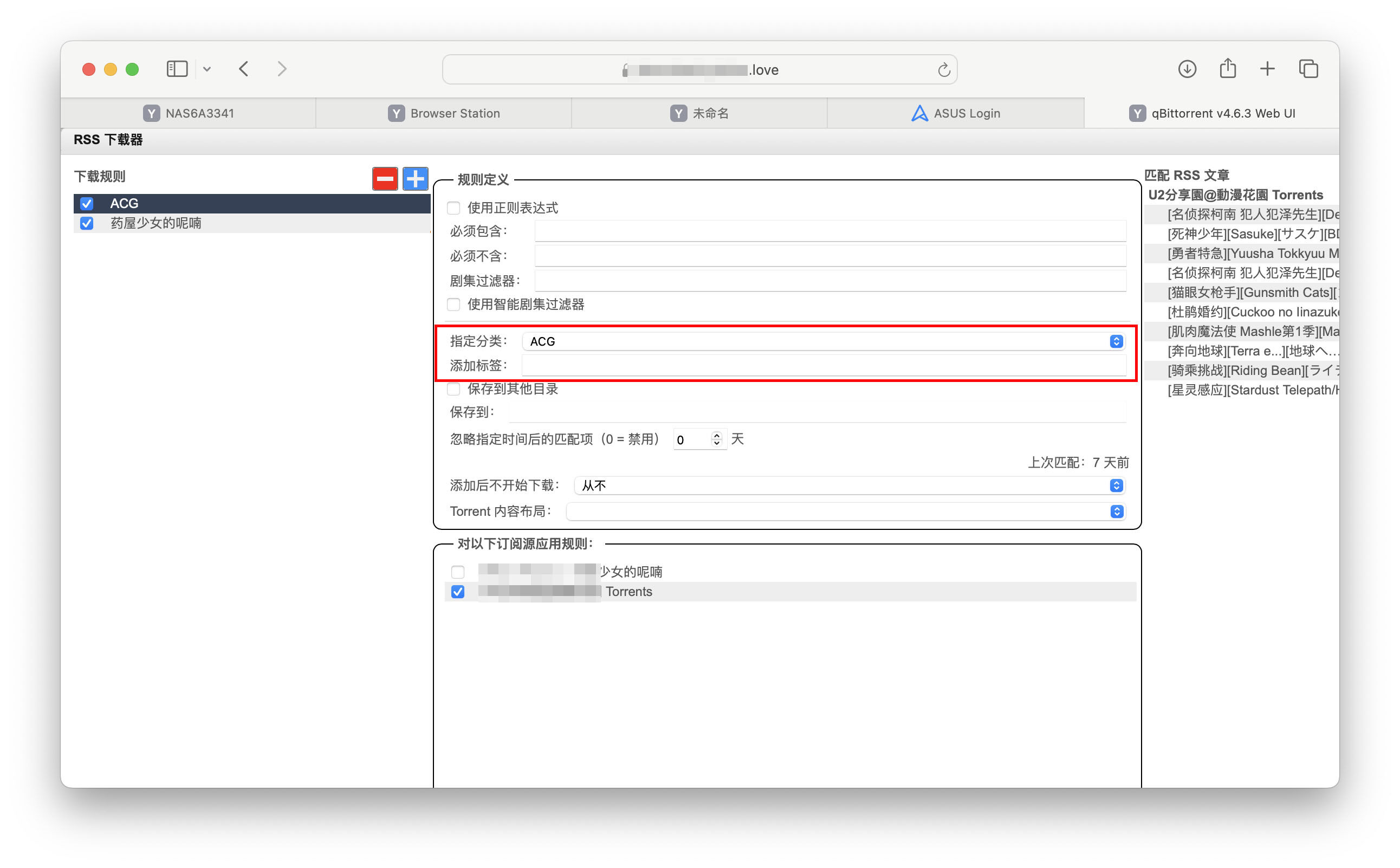
Task: Go forward with the Safari forward arrow
Action: click(282, 69)
